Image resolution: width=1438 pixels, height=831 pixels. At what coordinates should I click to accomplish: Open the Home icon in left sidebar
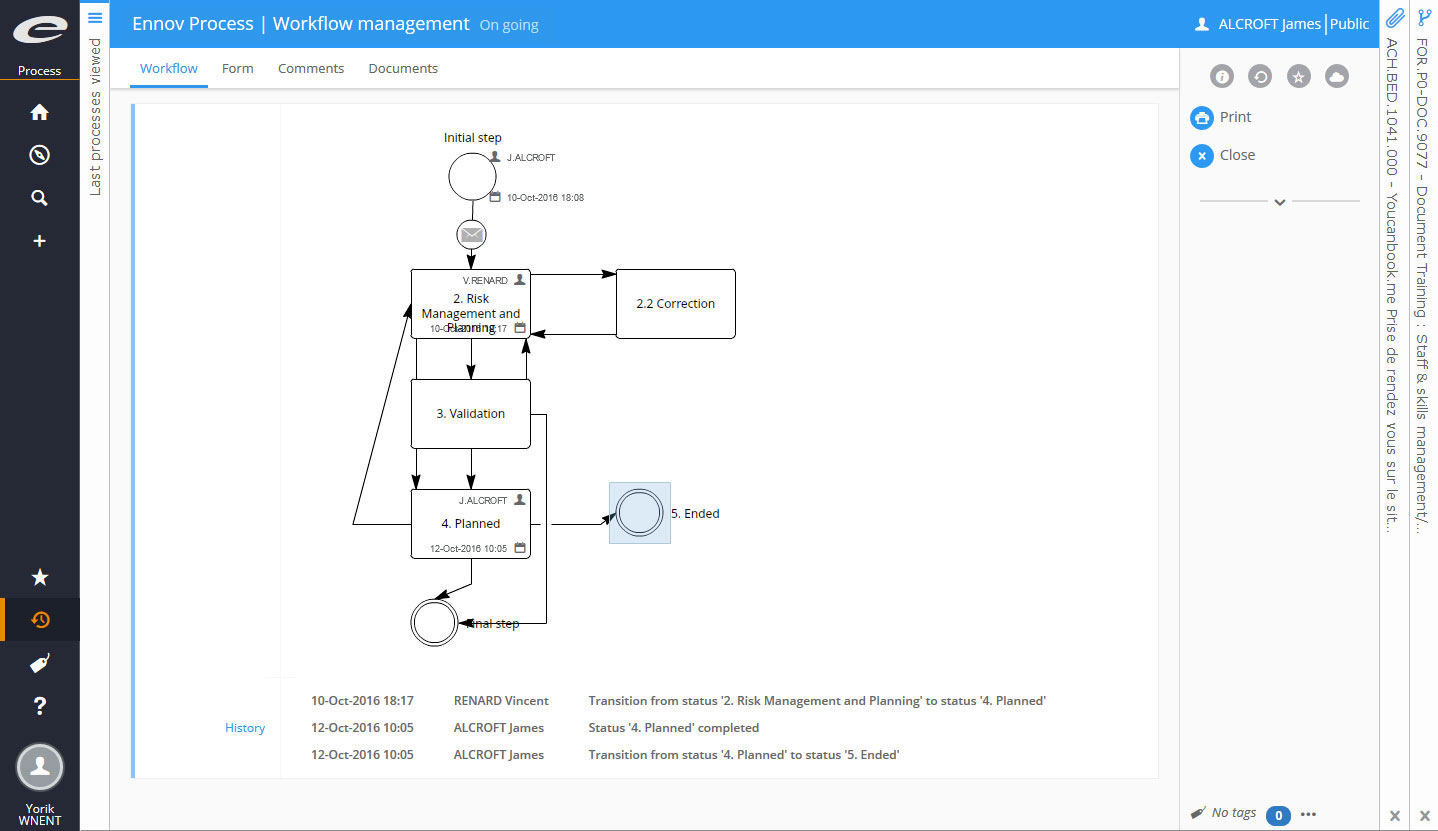tap(39, 113)
